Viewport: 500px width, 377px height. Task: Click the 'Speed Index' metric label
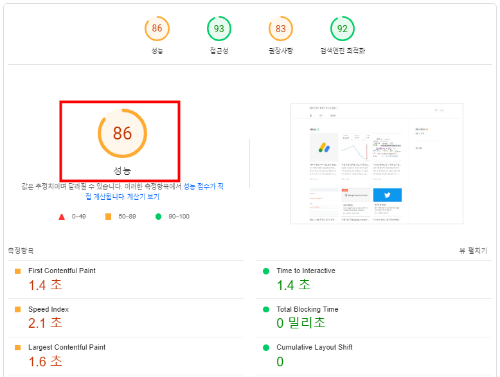[x=49, y=309]
